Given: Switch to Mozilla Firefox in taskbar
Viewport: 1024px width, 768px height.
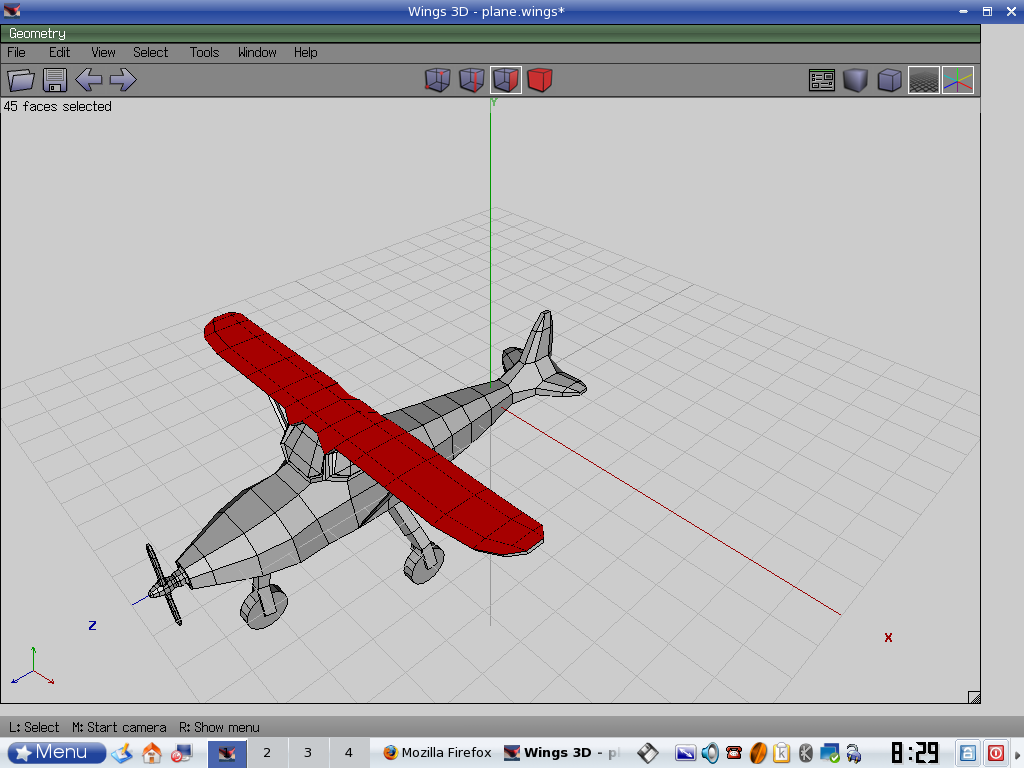Looking at the screenshot, I should click(x=437, y=752).
